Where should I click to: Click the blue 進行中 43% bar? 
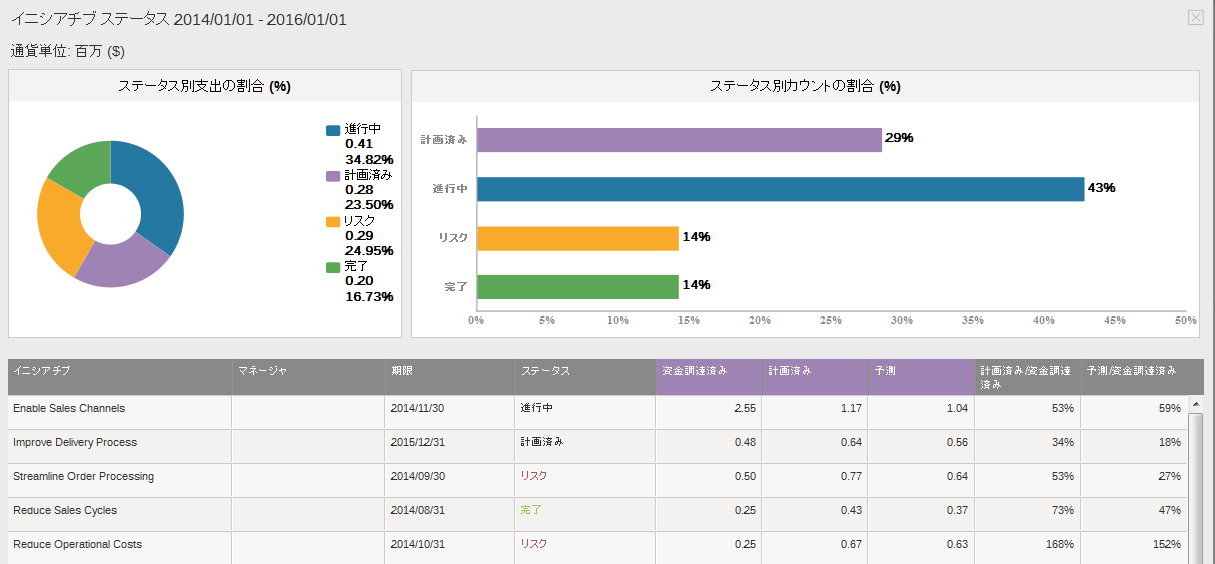coord(780,189)
